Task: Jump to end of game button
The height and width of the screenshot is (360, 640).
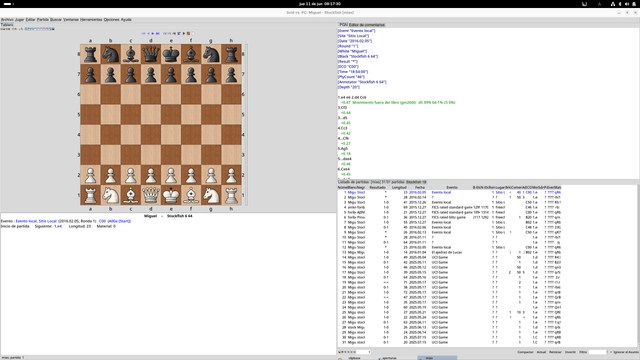Action: 158,33
